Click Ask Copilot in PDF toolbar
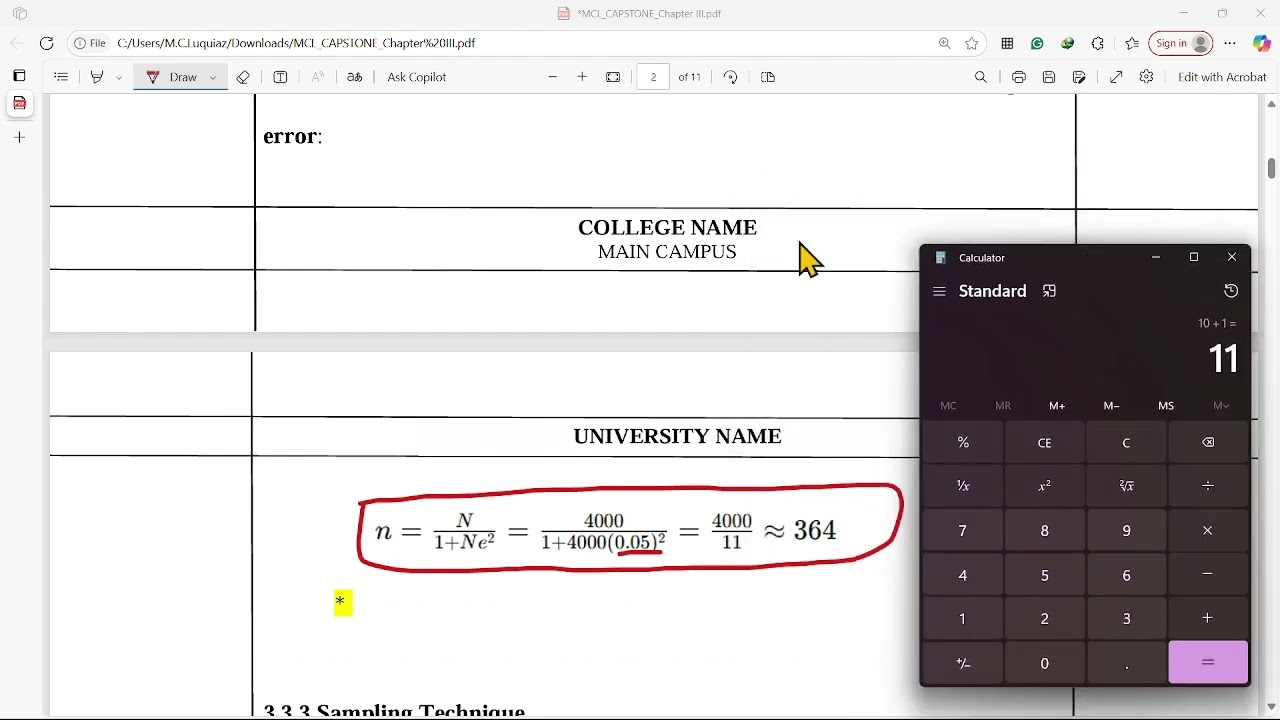 tap(417, 77)
